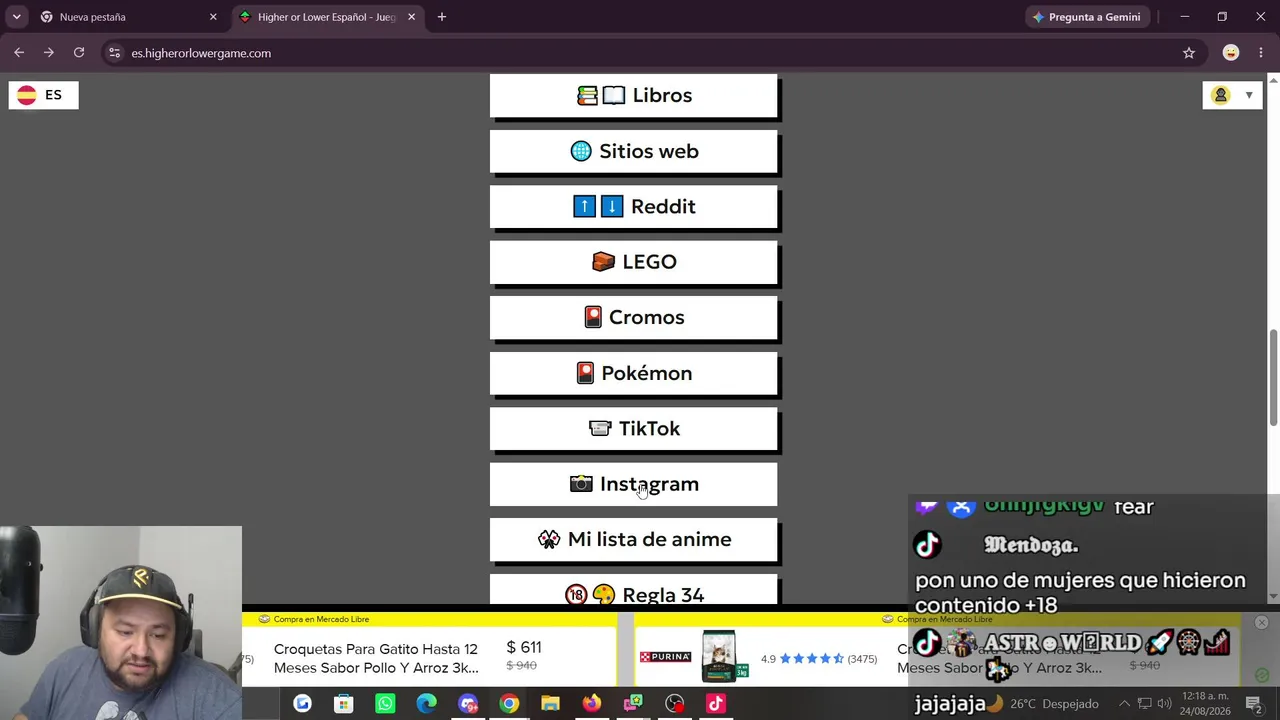Show hidden system tray icons
Screen dimensions: 1280x720
[1124, 704]
